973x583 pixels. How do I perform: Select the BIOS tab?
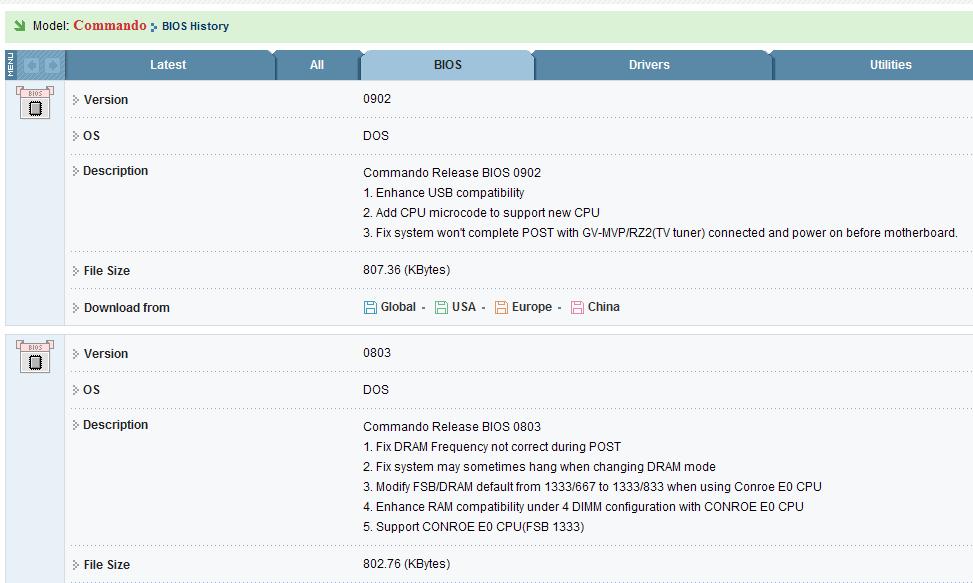tap(447, 65)
